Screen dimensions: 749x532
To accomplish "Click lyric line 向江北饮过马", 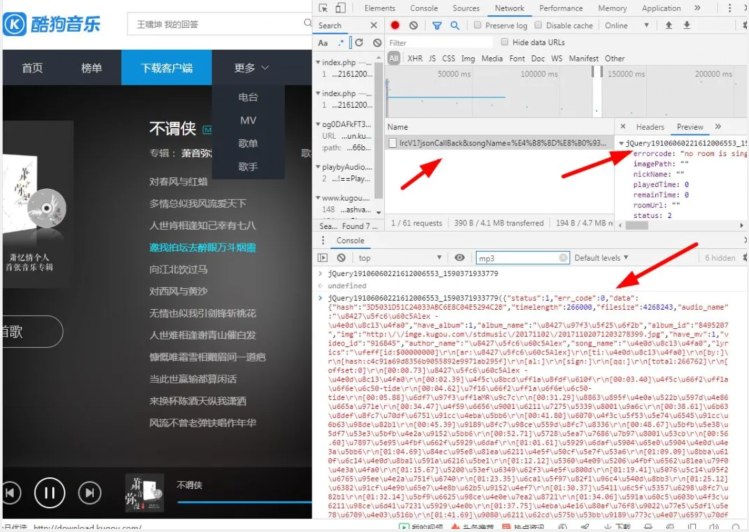I will tap(178, 269).
